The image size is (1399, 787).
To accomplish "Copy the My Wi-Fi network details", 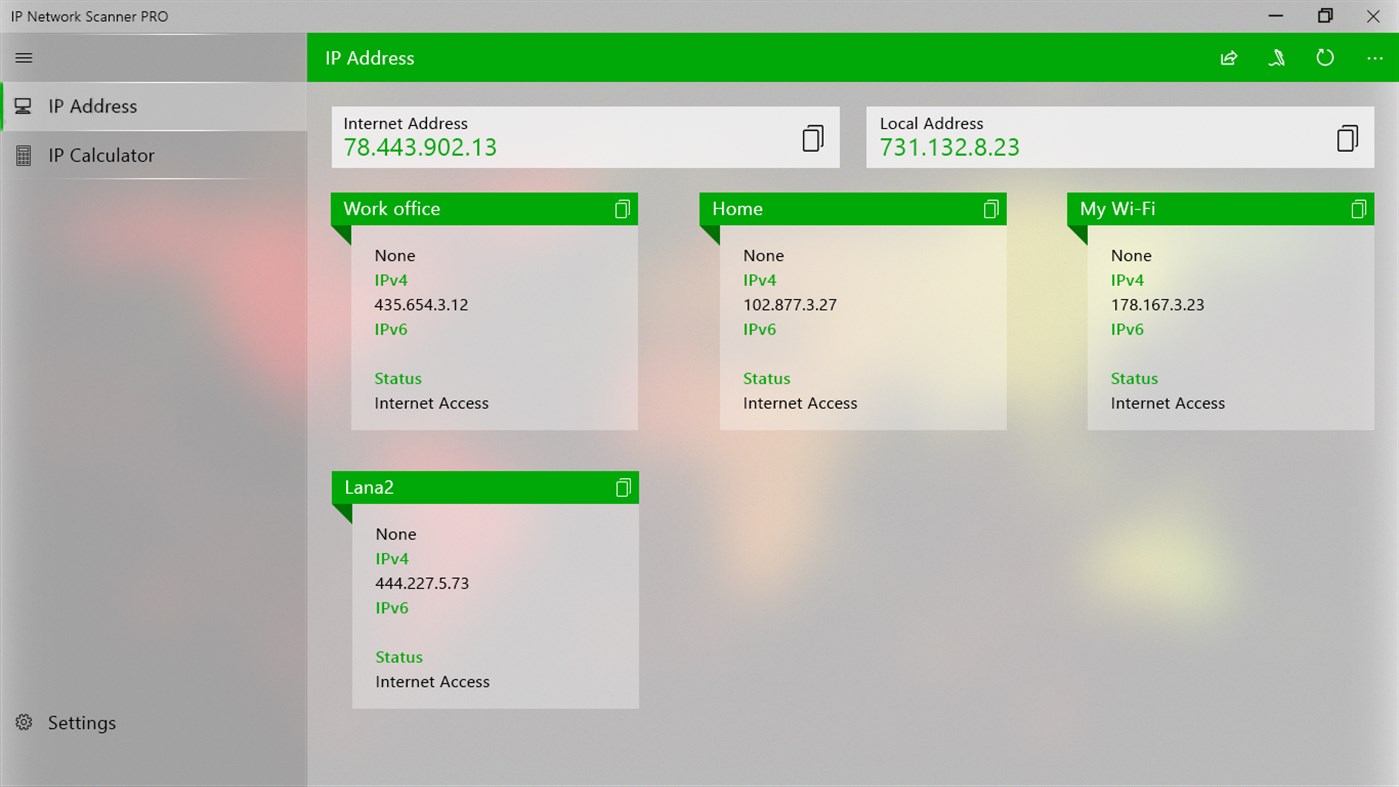I will point(1358,209).
